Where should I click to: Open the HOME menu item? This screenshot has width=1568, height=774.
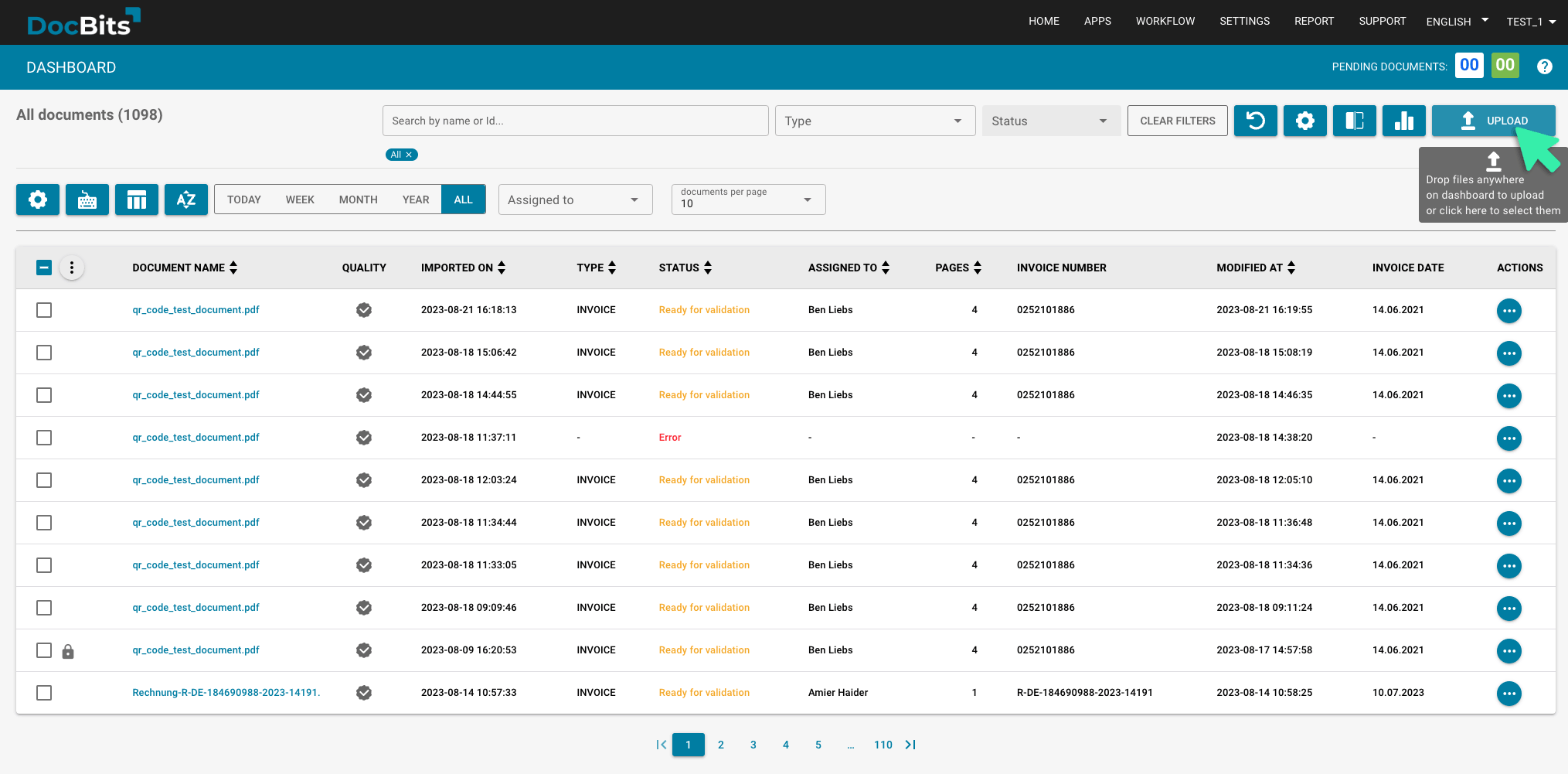click(1043, 21)
